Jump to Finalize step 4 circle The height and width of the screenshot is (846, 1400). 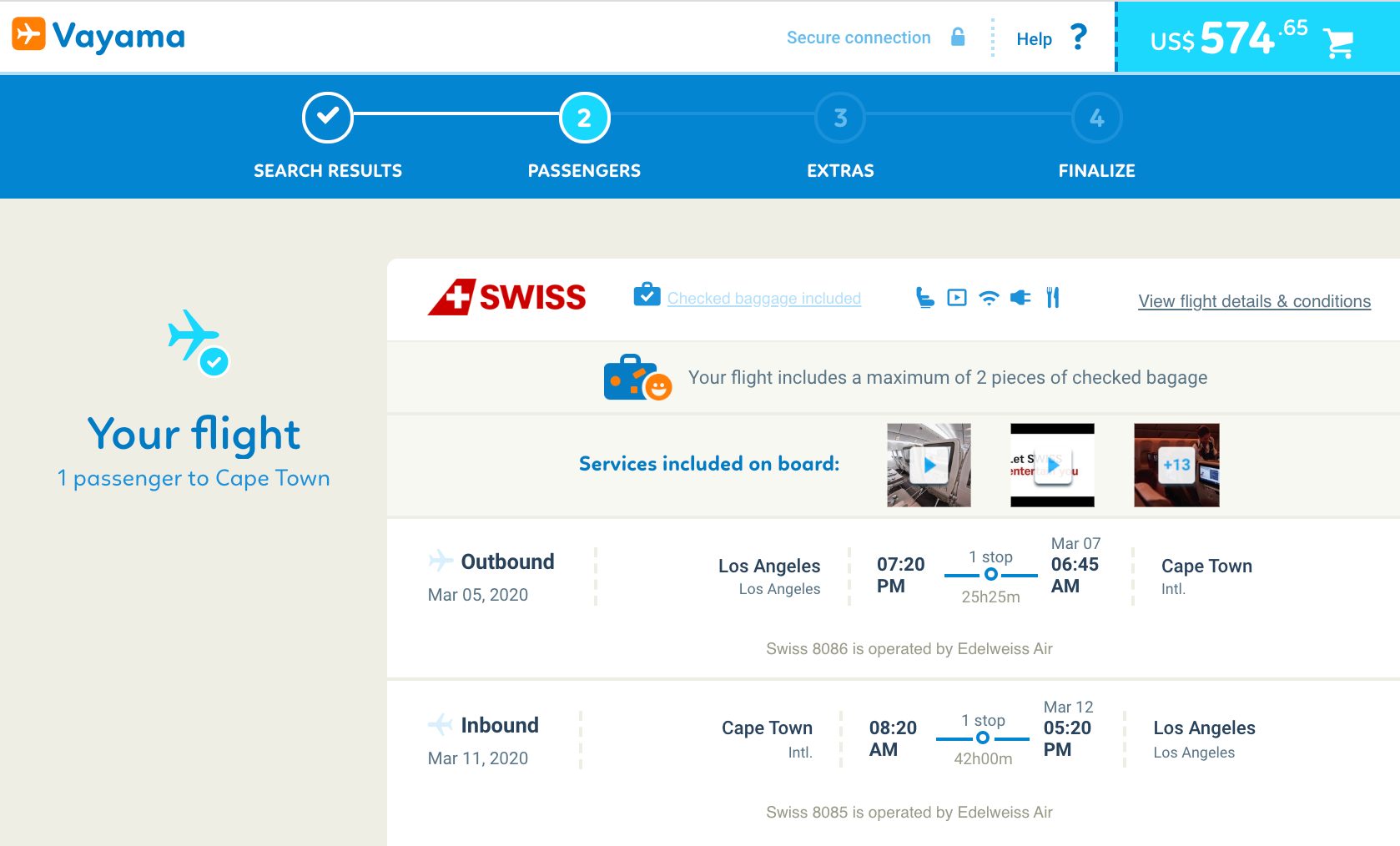pyautogui.click(x=1096, y=118)
